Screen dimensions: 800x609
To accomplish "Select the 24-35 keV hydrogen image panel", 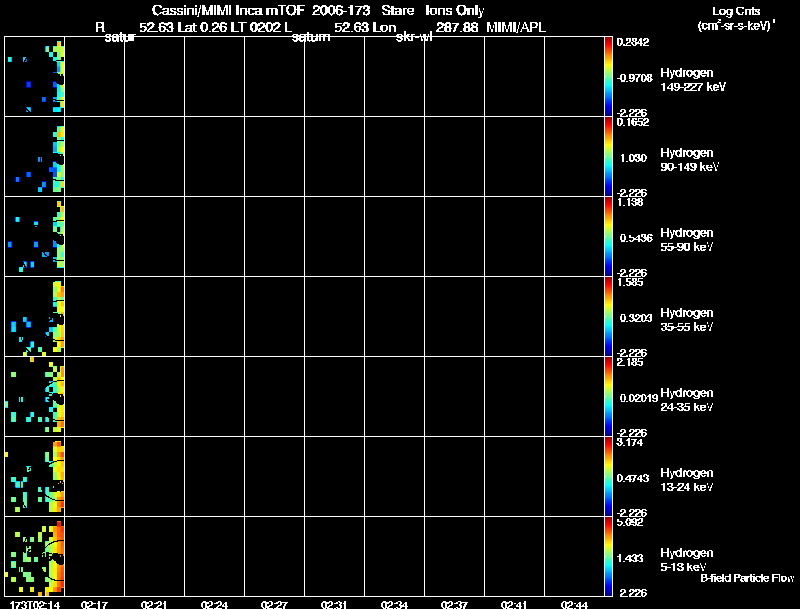I will click(34, 396).
